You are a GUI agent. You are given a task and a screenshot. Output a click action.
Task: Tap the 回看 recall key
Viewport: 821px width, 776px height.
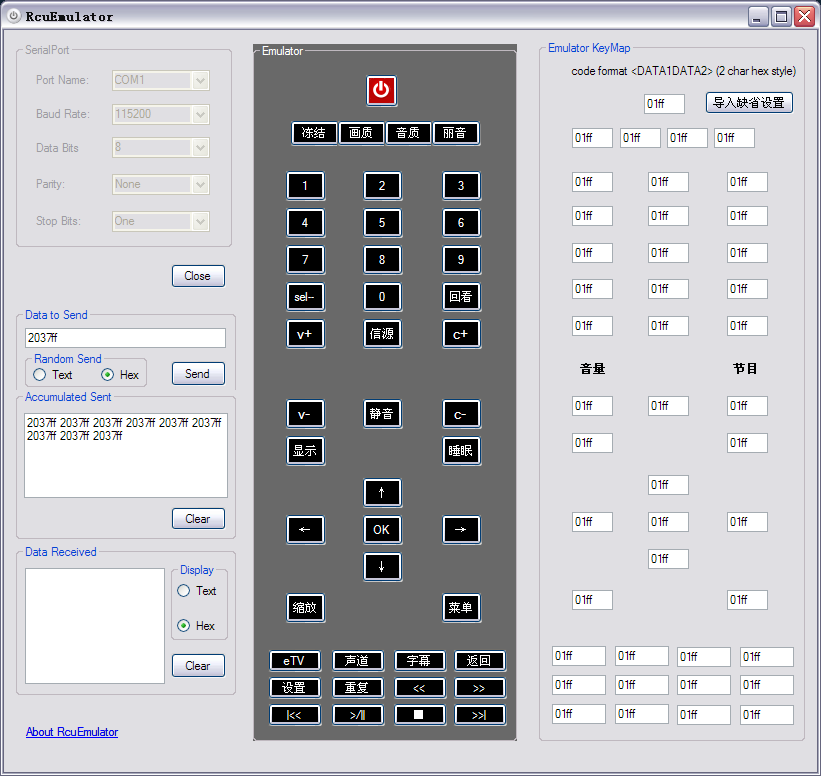pos(461,296)
